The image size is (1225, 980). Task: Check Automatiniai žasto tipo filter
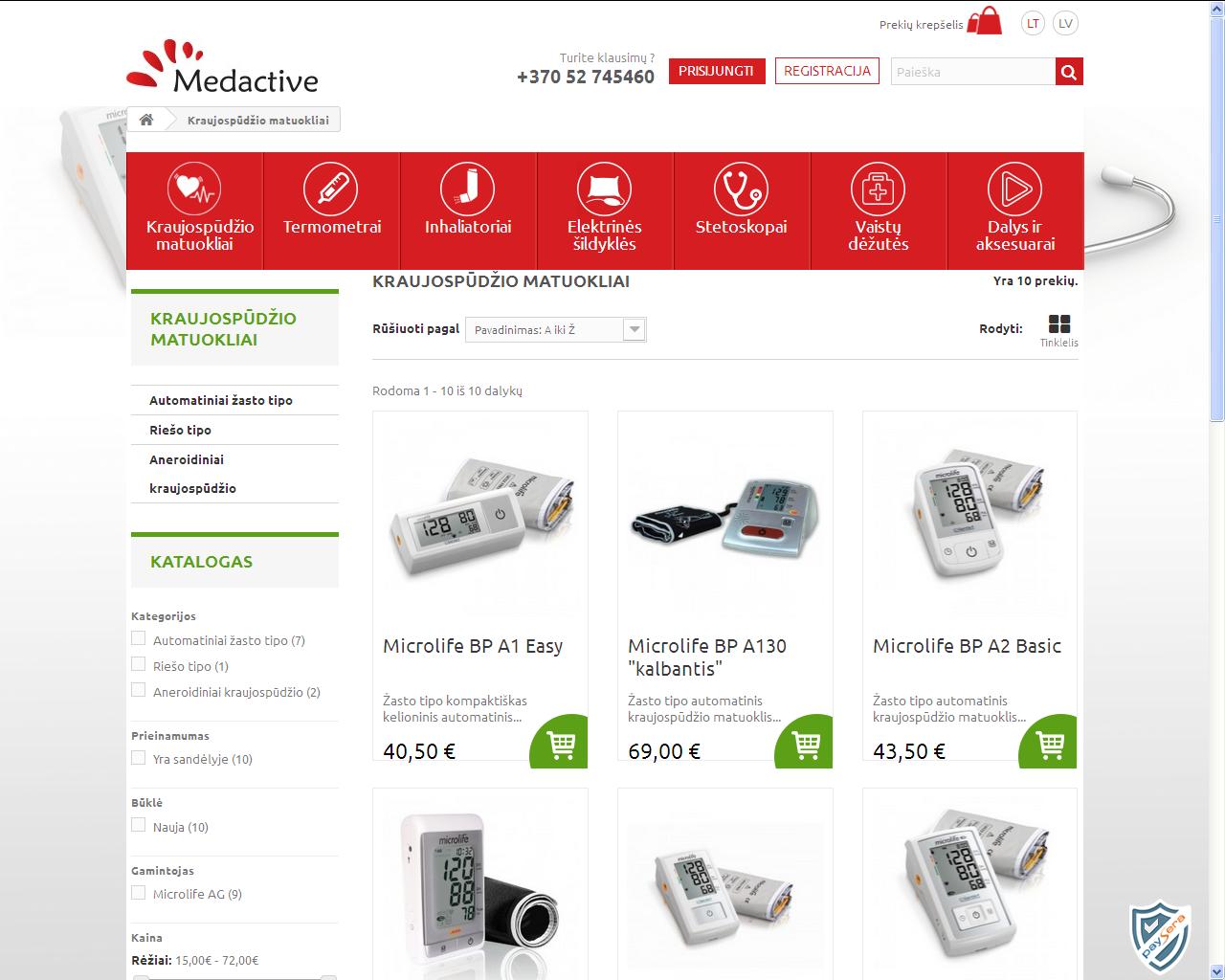click(139, 638)
